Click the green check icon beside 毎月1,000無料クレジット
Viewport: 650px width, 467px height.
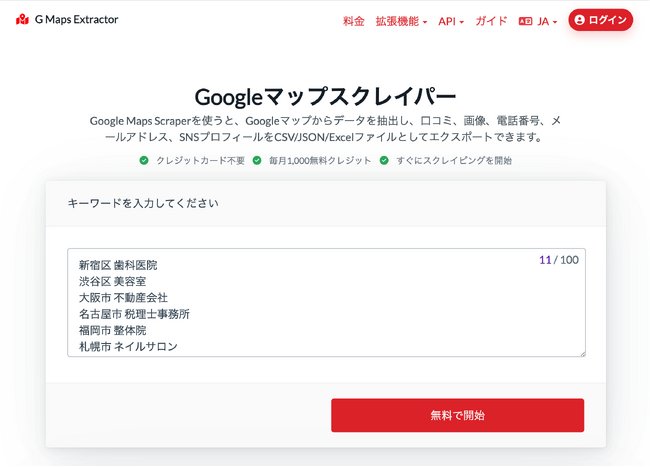coord(257,160)
